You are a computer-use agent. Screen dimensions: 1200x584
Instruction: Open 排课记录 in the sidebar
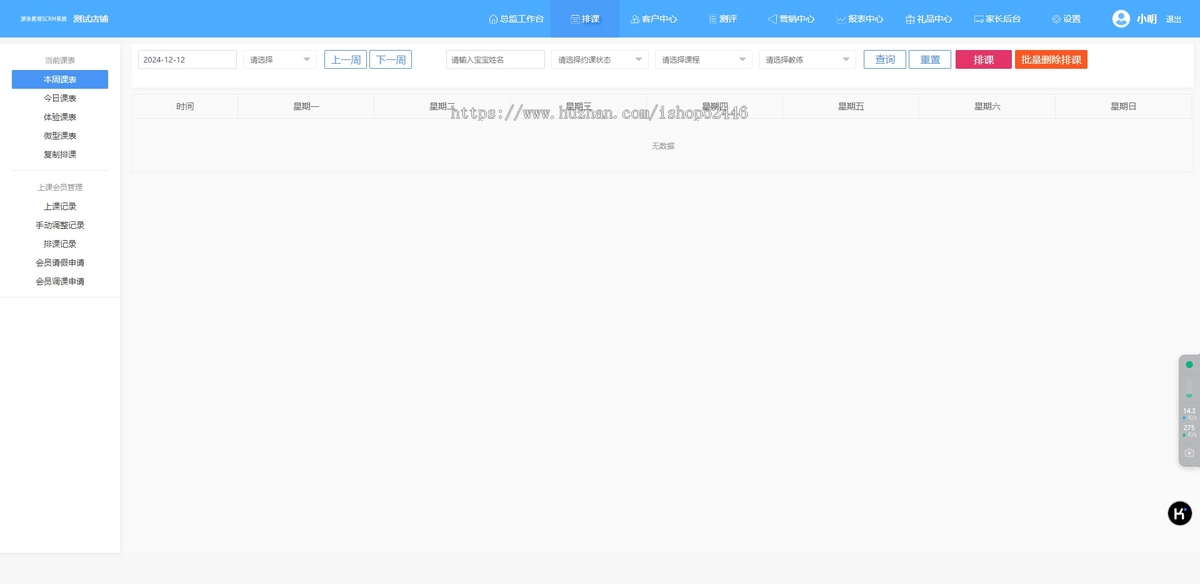[60, 244]
